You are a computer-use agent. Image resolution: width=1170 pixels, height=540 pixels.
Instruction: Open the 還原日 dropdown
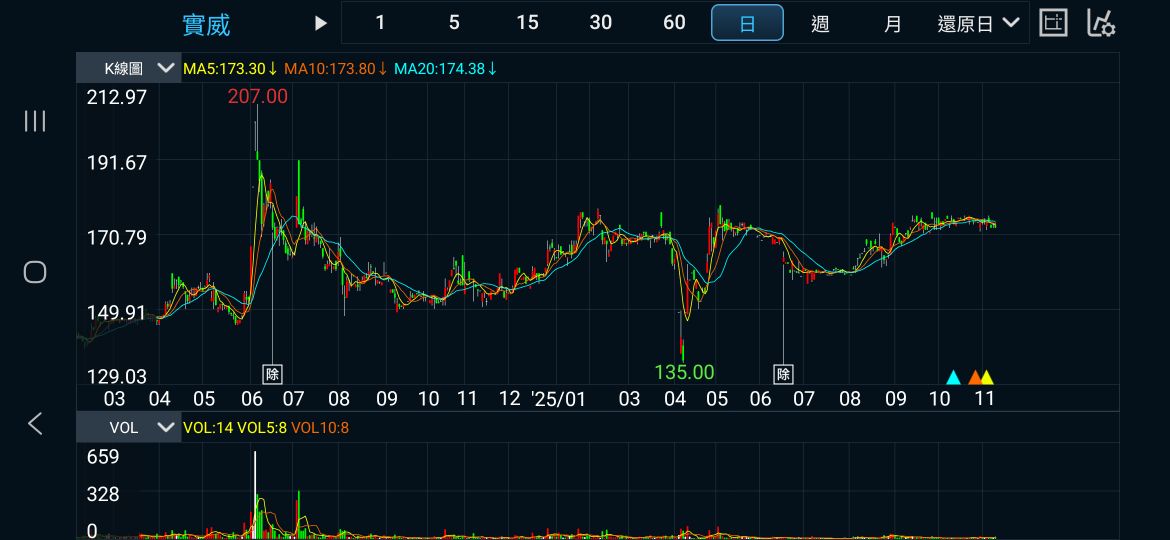(x=978, y=23)
